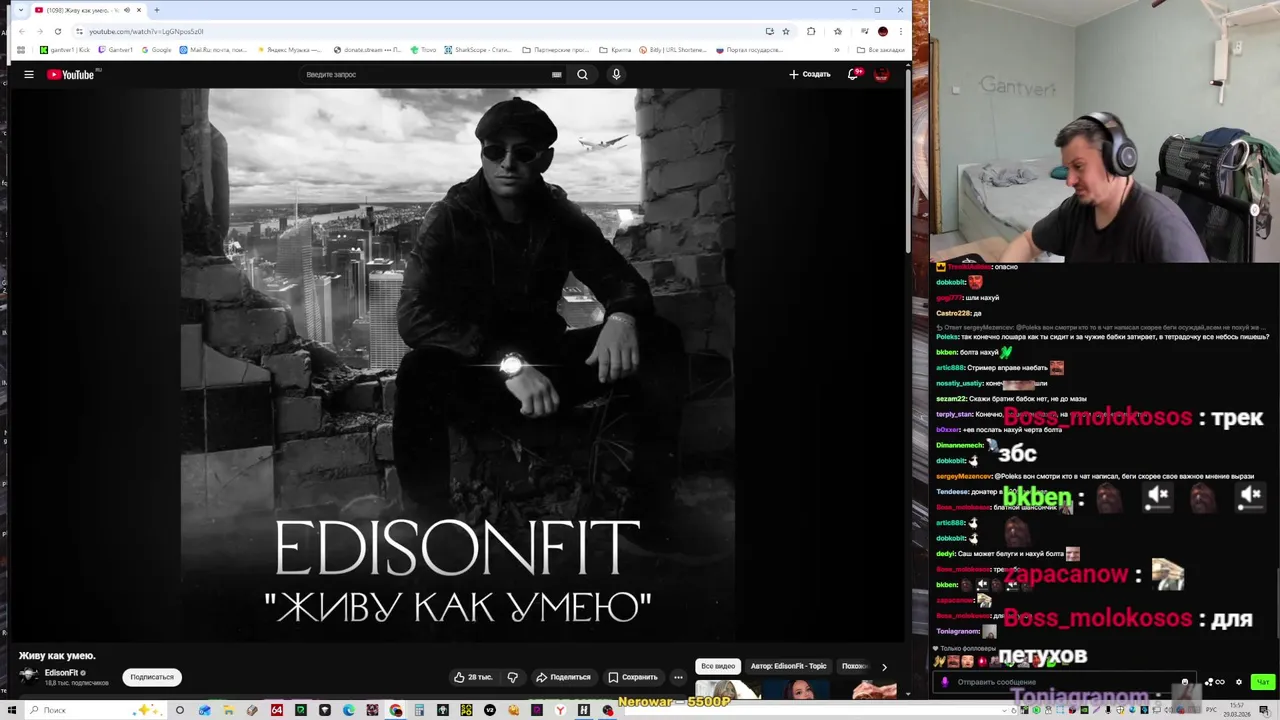Open the emoji picker in chat input
The height and width of the screenshot is (720, 1280).
coord(1185,682)
